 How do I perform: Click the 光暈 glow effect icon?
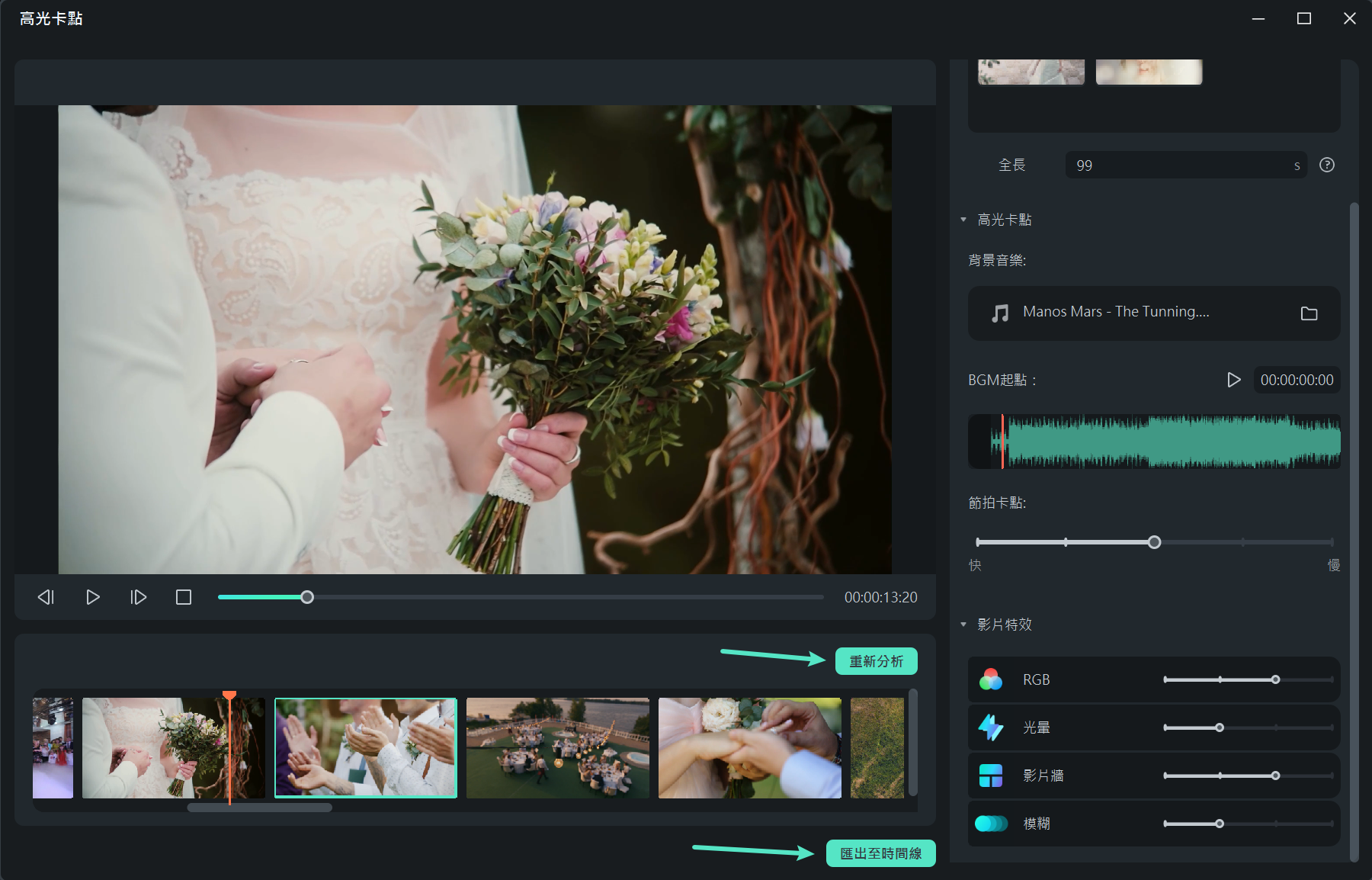tap(991, 727)
